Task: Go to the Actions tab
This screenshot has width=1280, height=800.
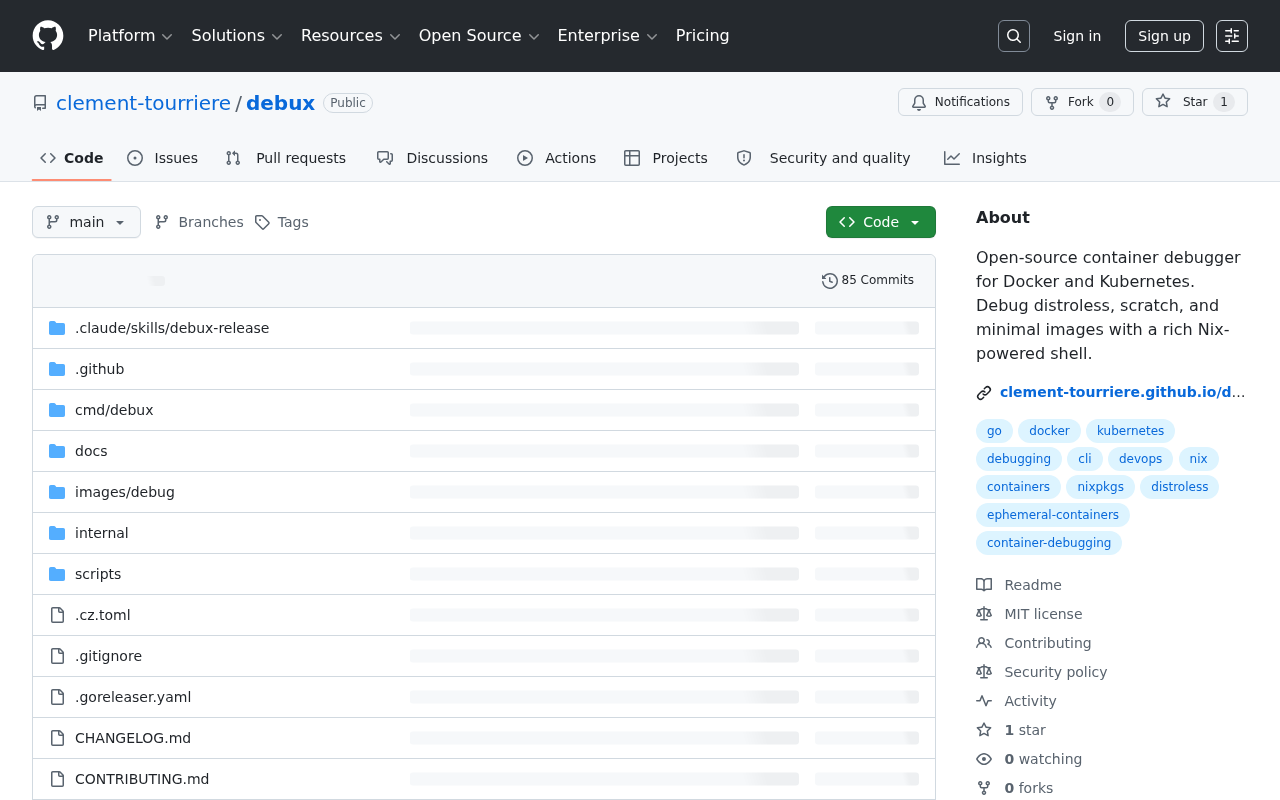Action: coord(557,158)
